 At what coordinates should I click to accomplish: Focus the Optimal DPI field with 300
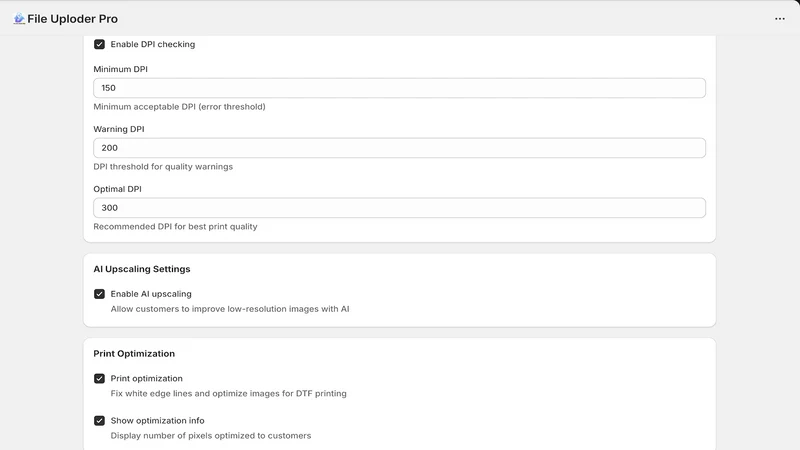coord(399,208)
